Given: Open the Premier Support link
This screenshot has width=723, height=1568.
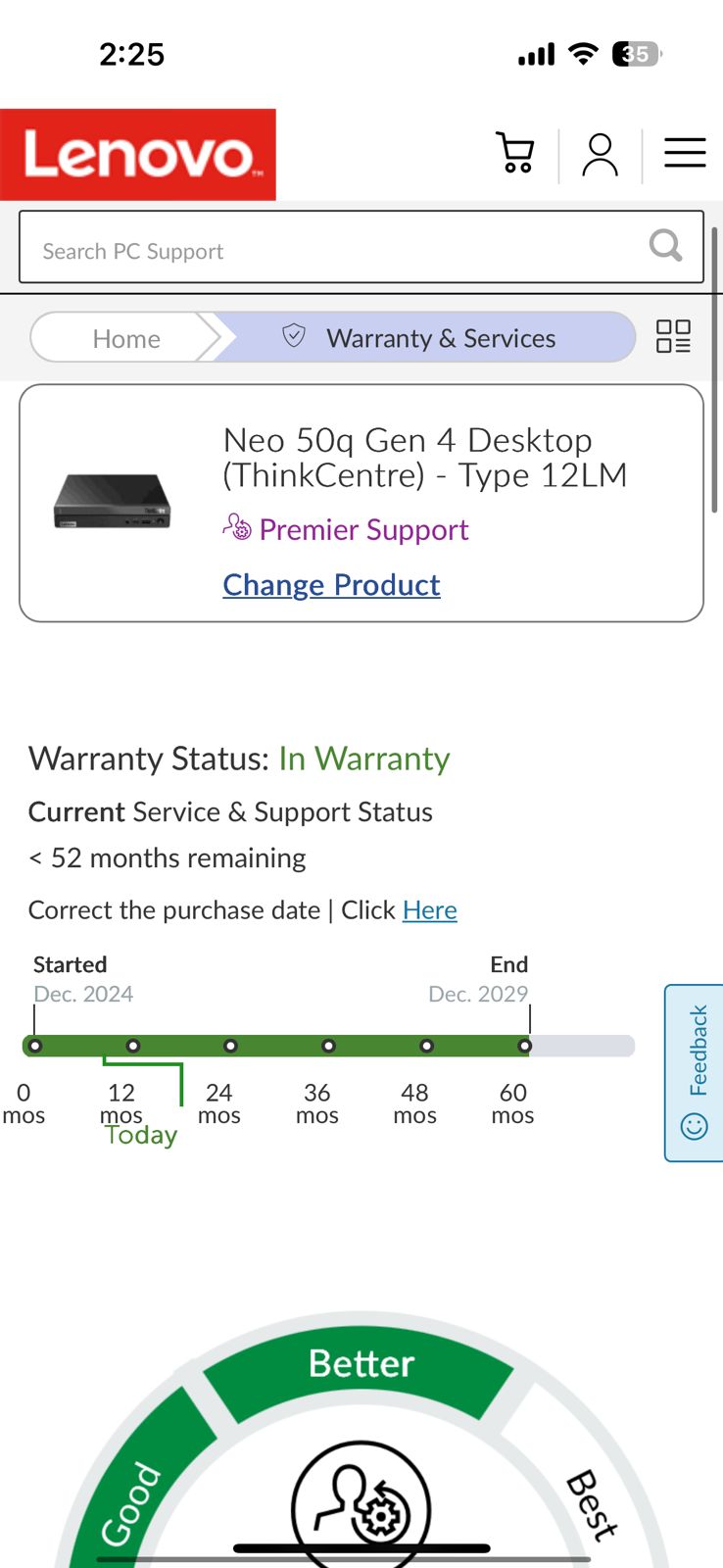Looking at the screenshot, I should point(363,530).
